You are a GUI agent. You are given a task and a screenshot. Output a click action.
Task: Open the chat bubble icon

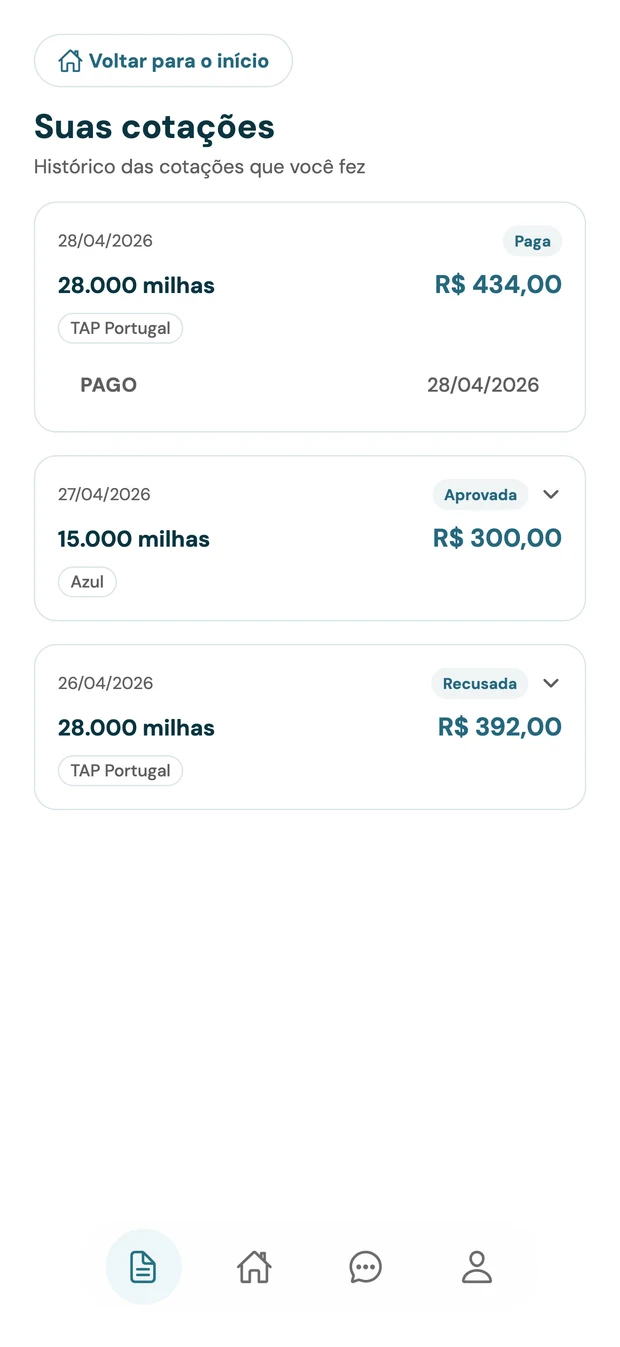(x=365, y=1267)
